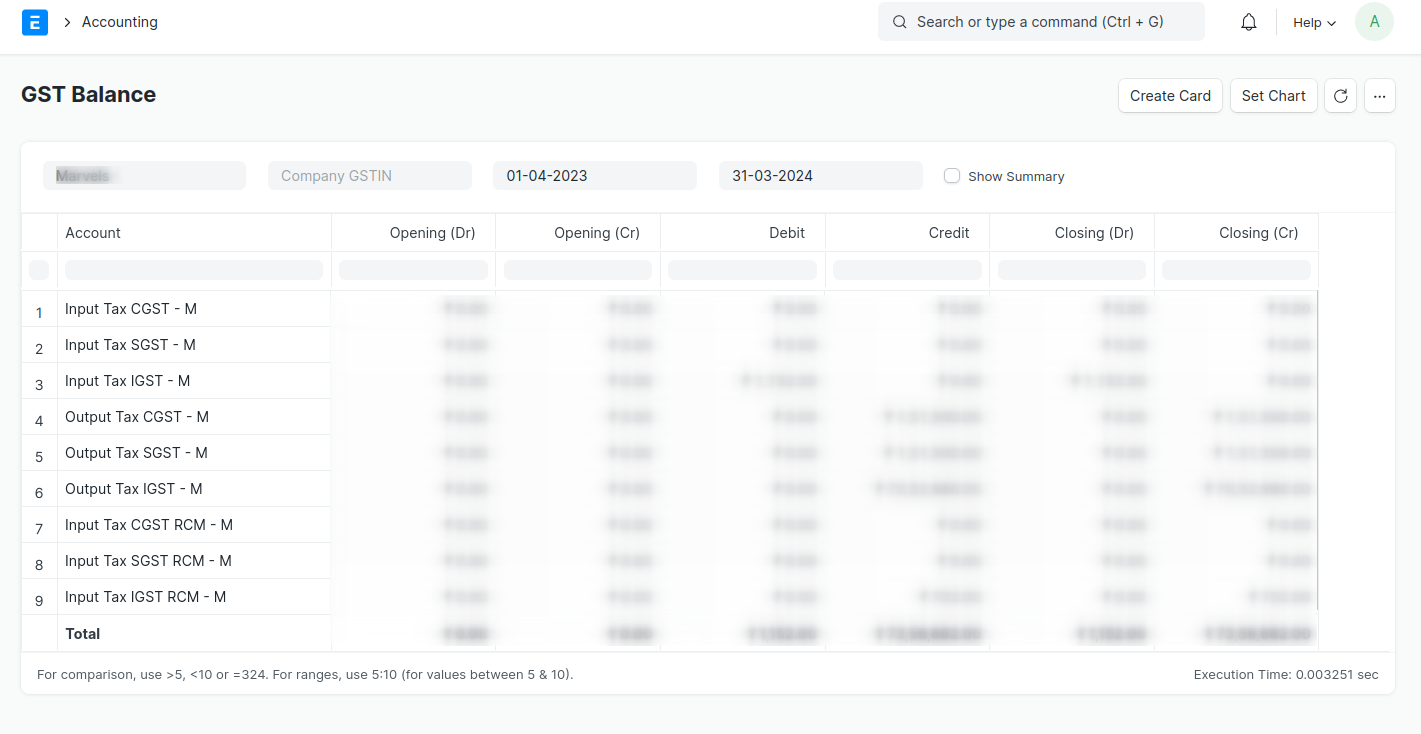The height and width of the screenshot is (734, 1421).
Task: Click the Credit column filter box
Action: click(x=907, y=270)
